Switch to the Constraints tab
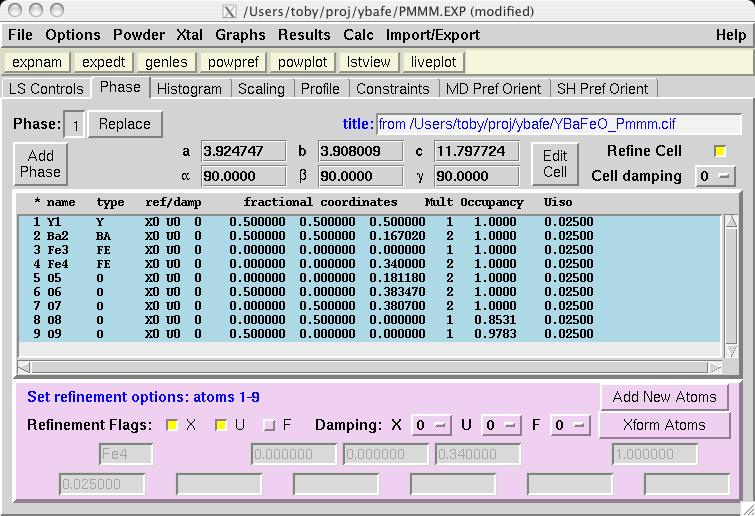 click(393, 89)
